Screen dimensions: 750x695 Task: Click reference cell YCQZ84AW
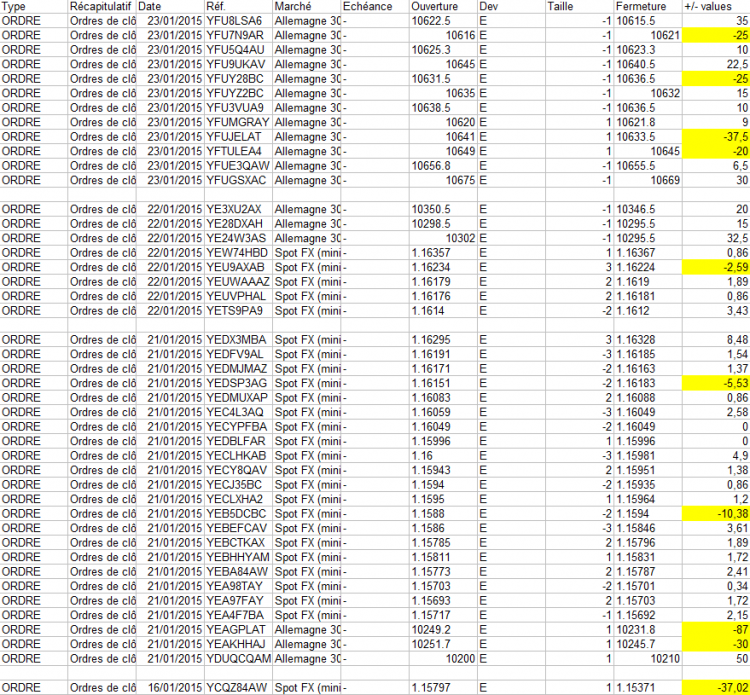239,688
